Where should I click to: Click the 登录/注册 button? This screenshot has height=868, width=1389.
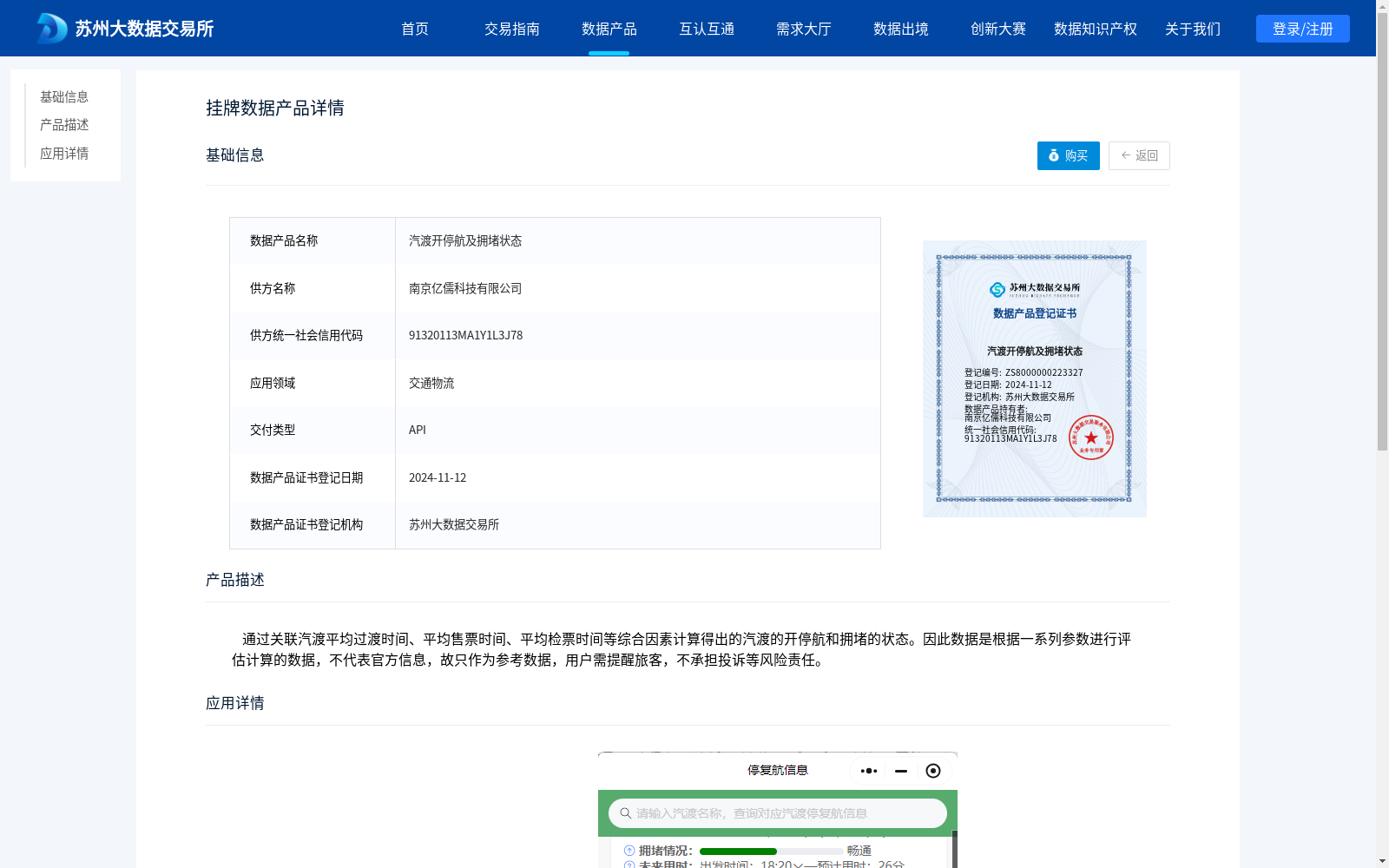1303,29
